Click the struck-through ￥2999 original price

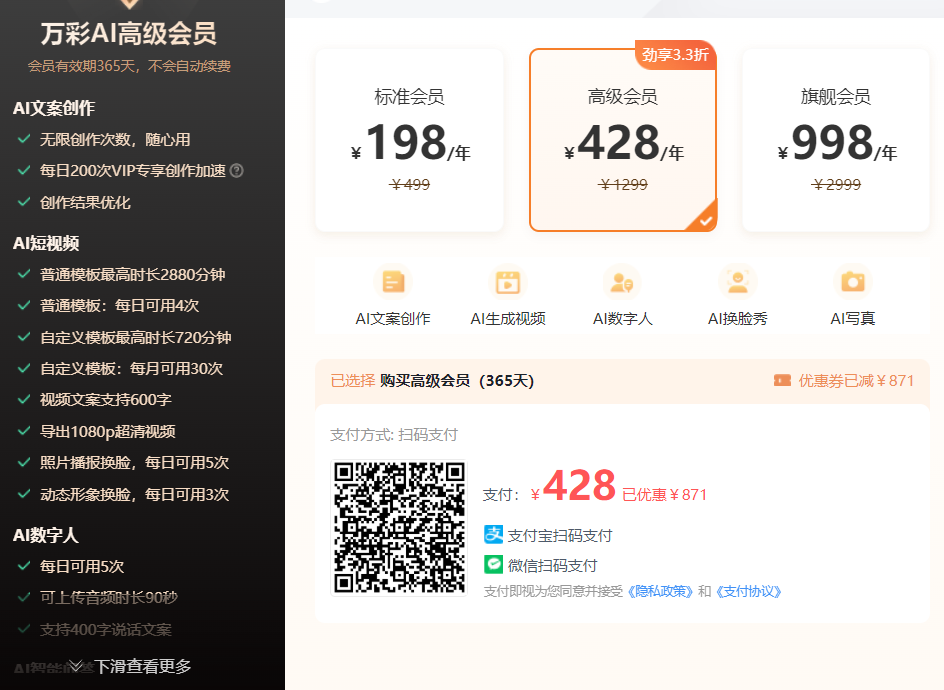click(x=836, y=184)
